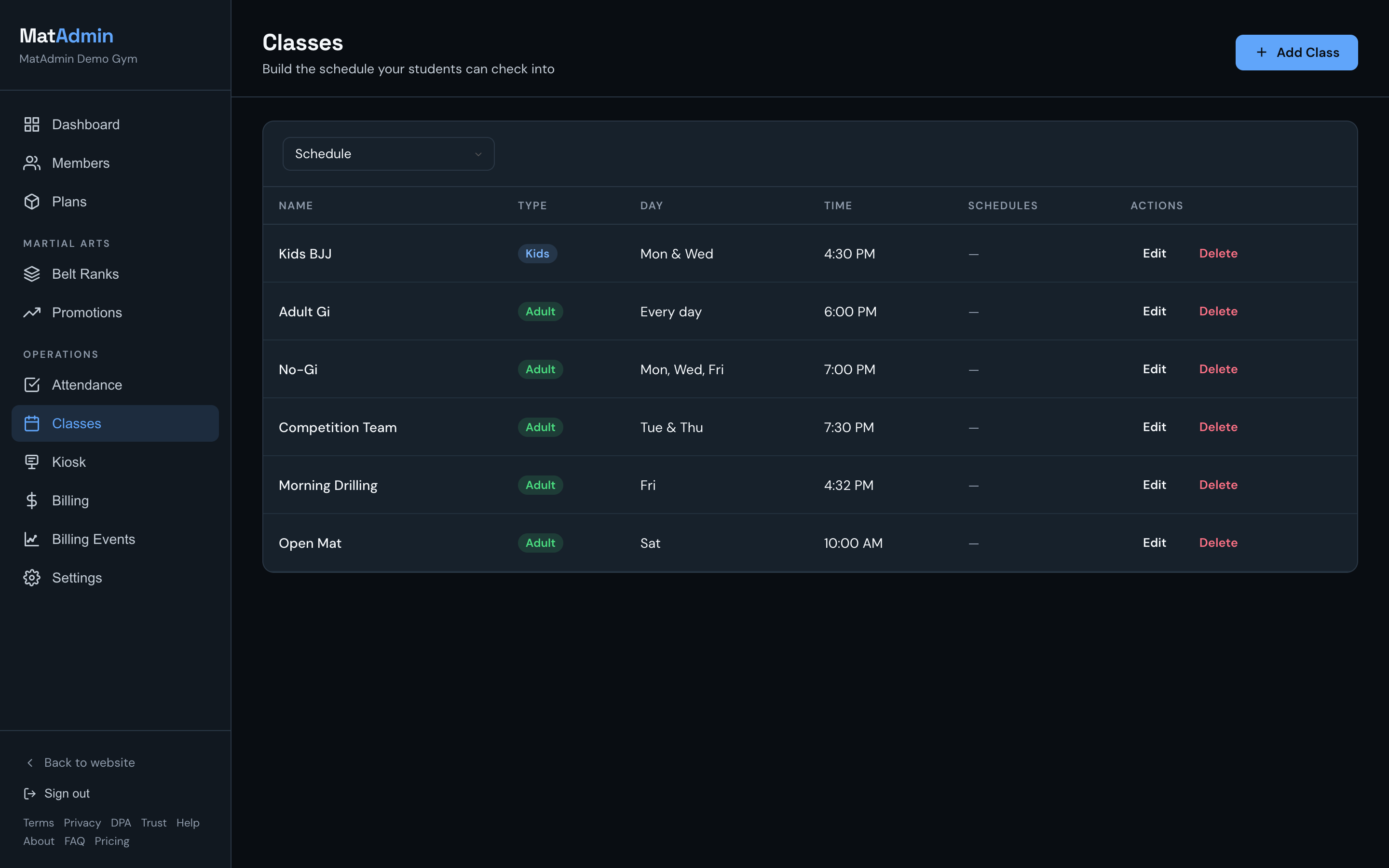Click the Classes calendar icon
Image resolution: width=1389 pixels, height=868 pixels.
pos(31,423)
